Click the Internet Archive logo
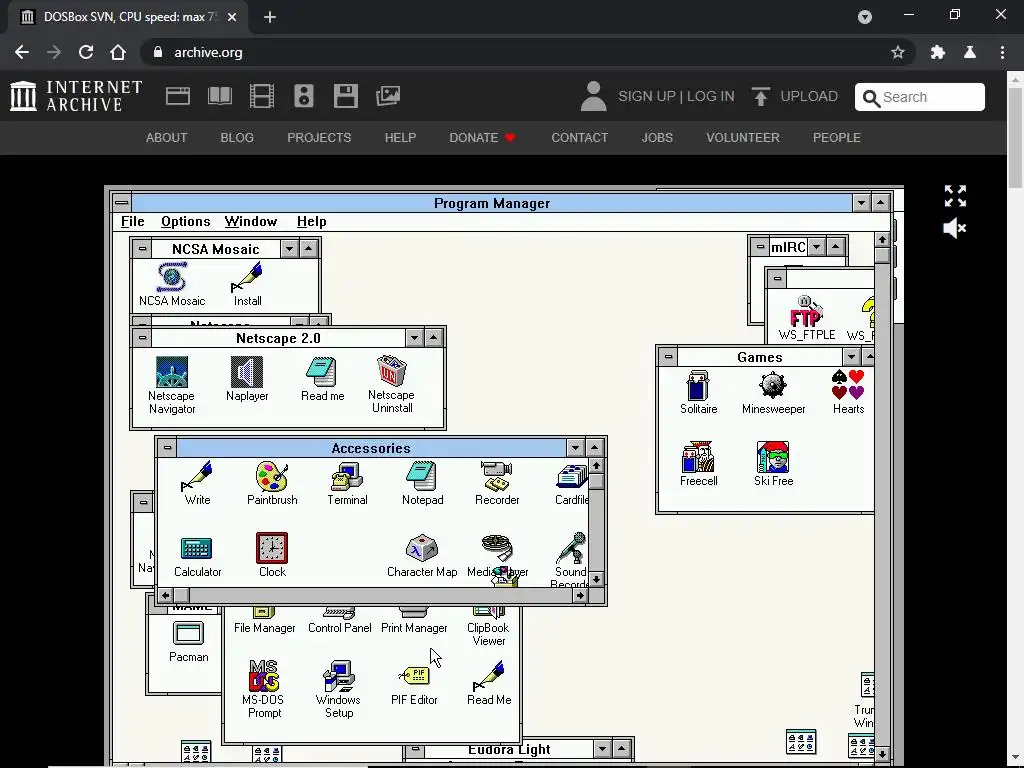This screenshot has width=1024, height=768. point(76,96)
